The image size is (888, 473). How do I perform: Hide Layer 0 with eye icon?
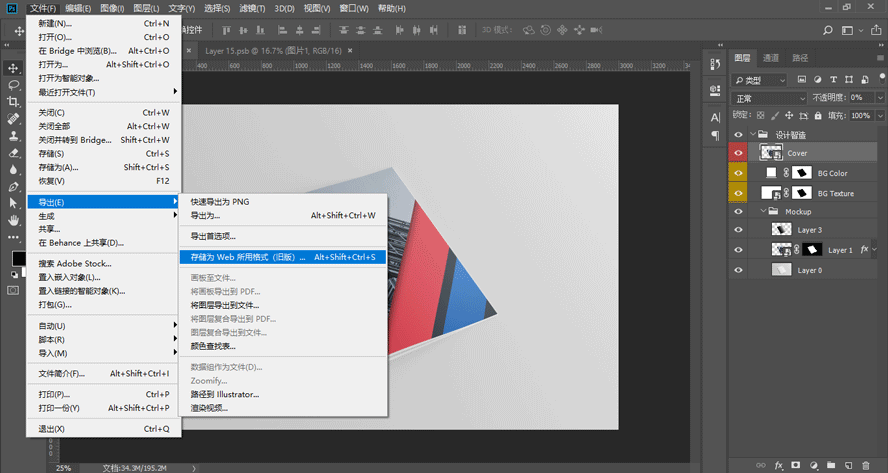[x=739, y=270]
